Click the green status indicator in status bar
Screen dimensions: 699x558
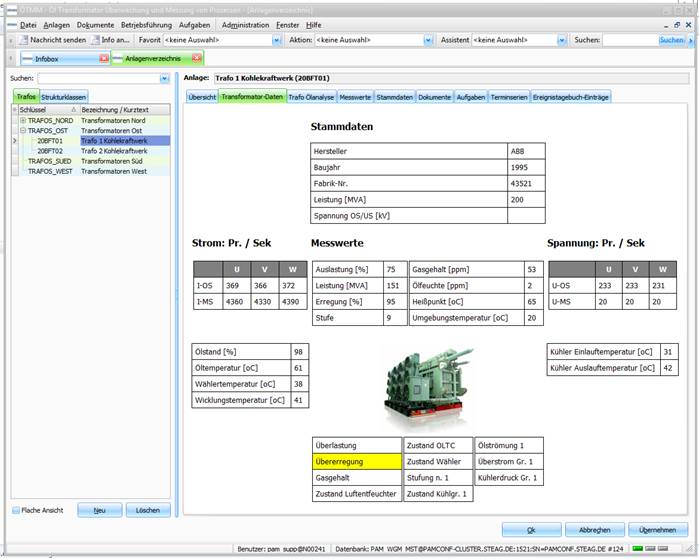tap(637, 549)
